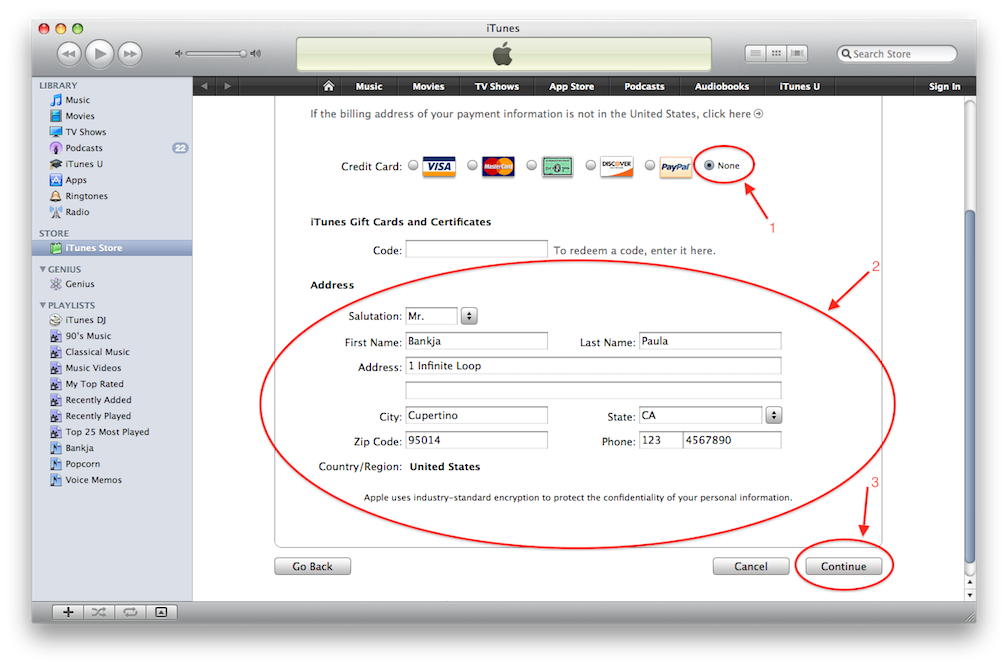Open the Podcasts store tab
Viewport: 1008px width, 667px height.
point(644,86)
